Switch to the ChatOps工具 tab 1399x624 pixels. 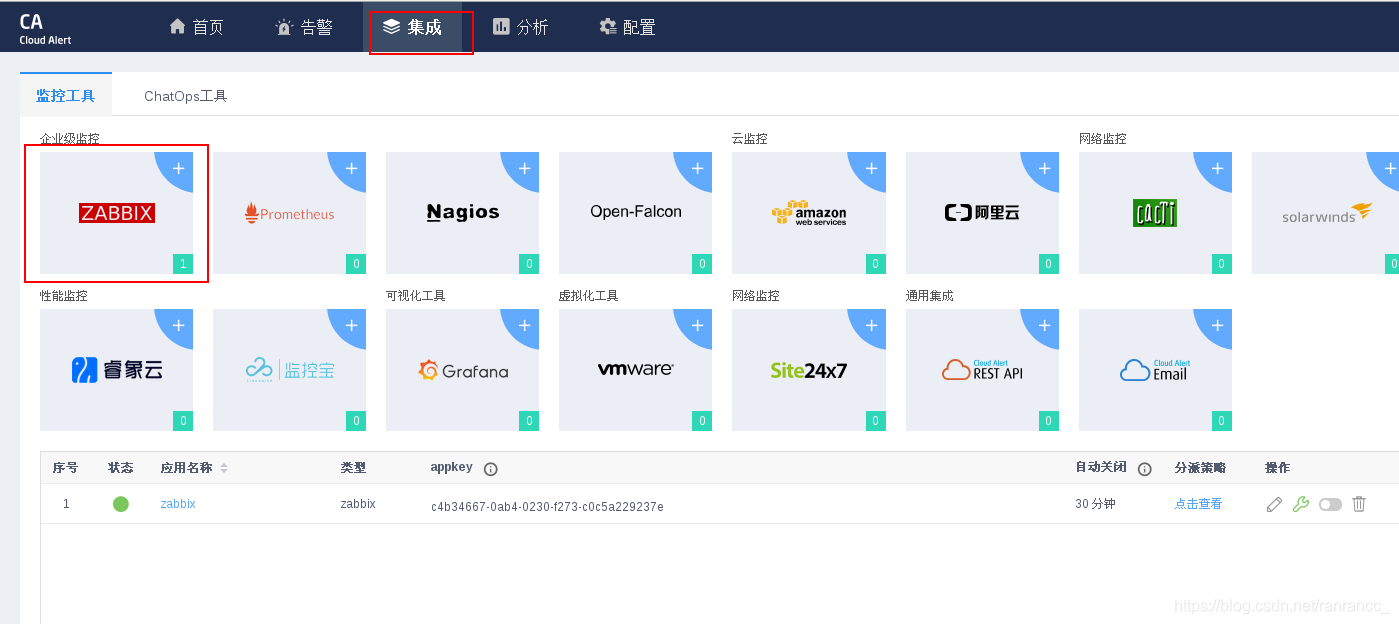[x=184, y=96]
